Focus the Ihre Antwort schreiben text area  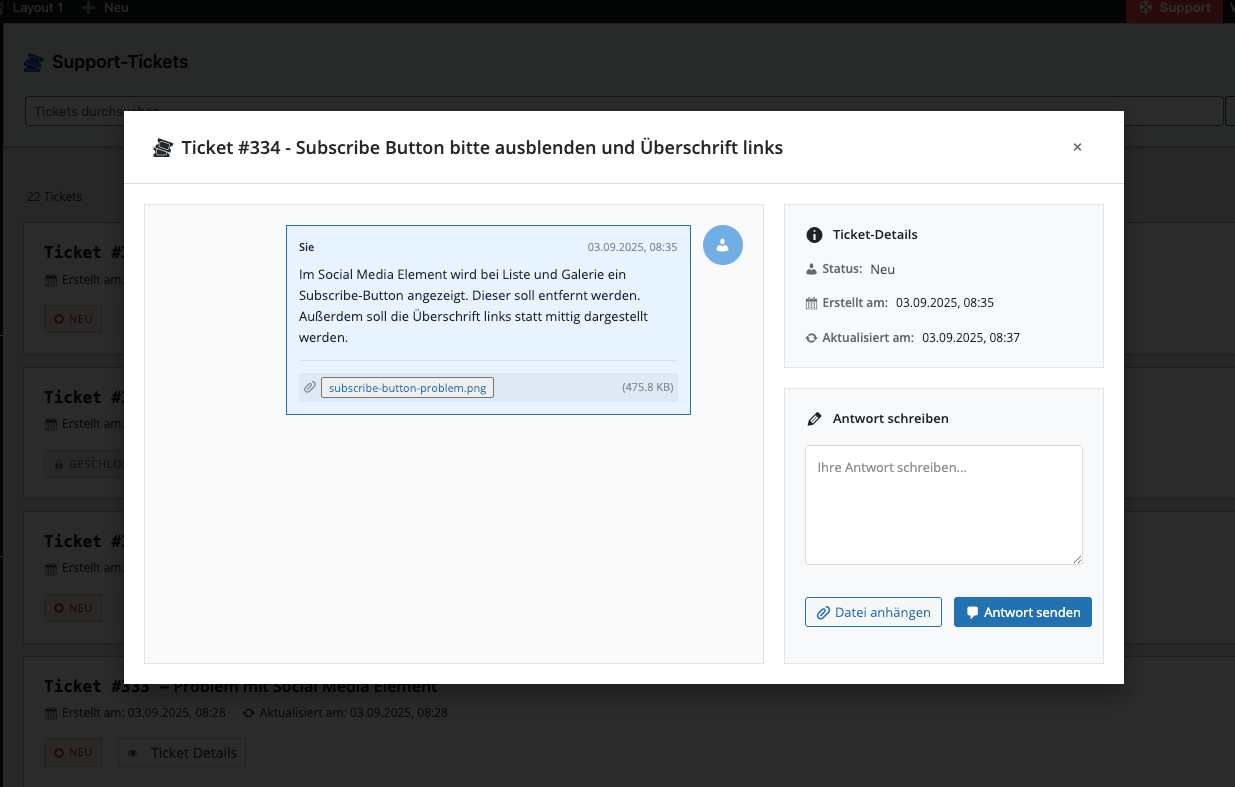[943, 504]
